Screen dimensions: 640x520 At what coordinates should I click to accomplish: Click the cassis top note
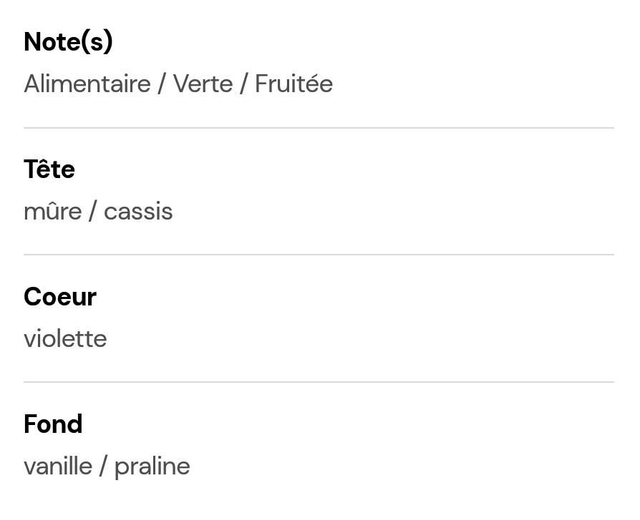pos(138,211)
